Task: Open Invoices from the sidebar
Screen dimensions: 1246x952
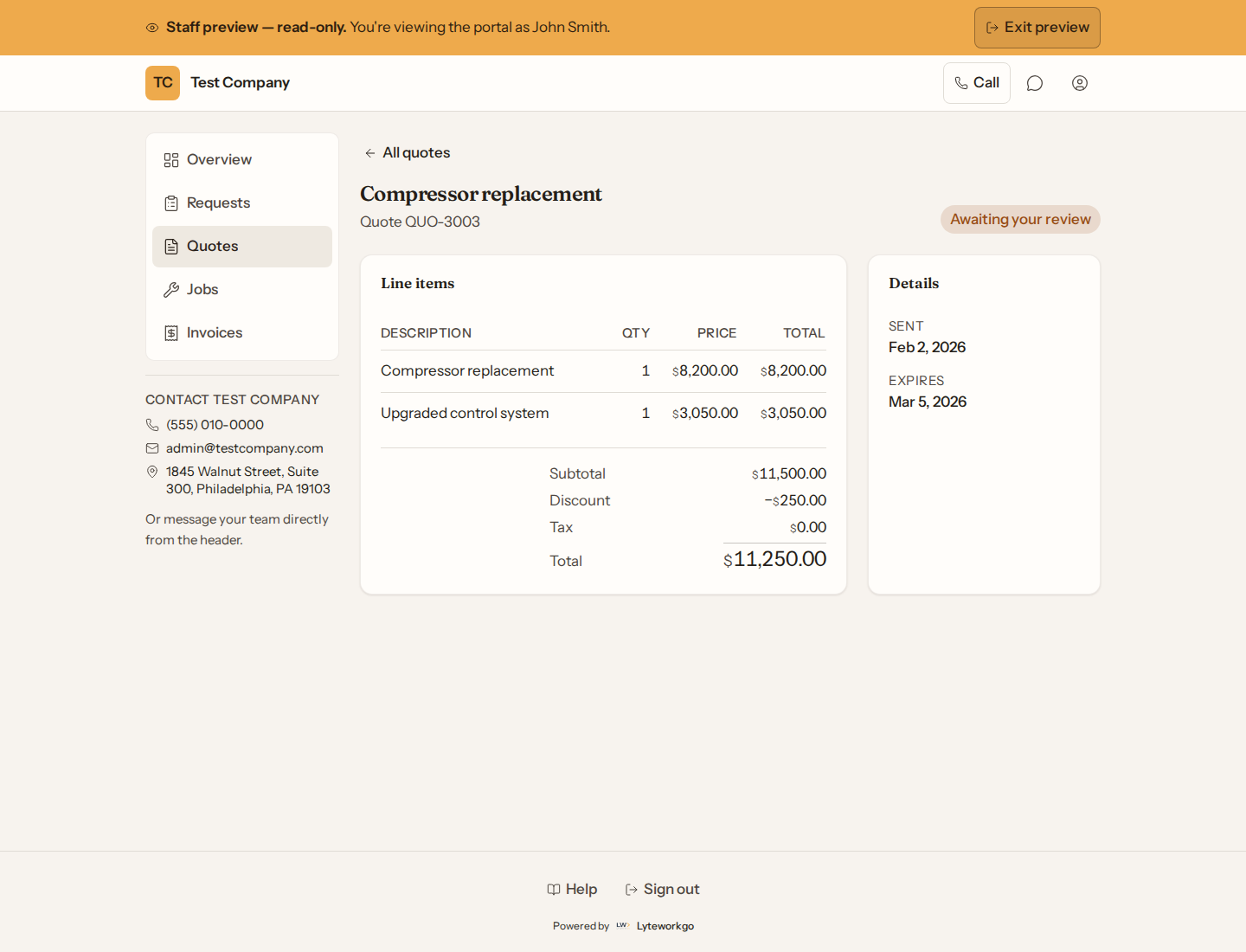Action: click(x=242, y=333)
